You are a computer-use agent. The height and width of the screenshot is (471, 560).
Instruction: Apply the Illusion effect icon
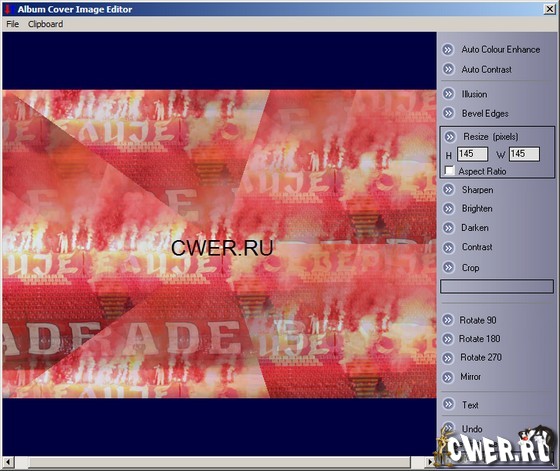pyautogui.click(x=448, y=94)
